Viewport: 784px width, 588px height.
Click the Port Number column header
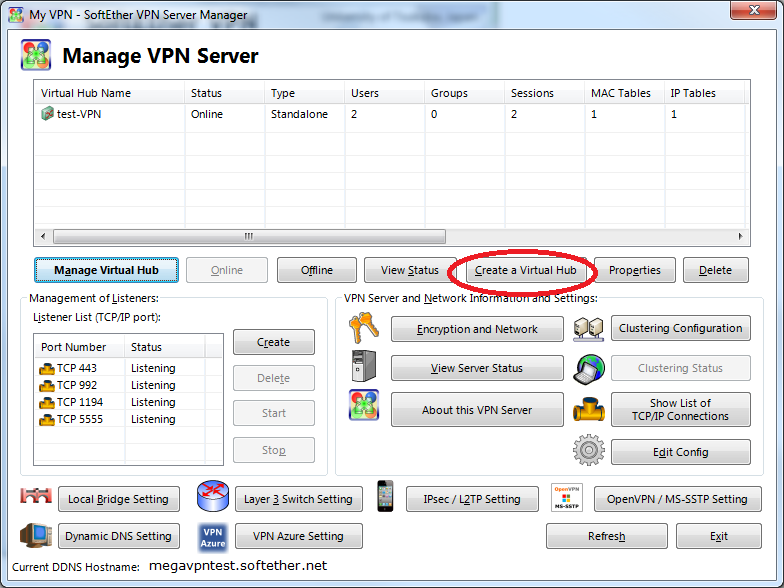(80, 347)
